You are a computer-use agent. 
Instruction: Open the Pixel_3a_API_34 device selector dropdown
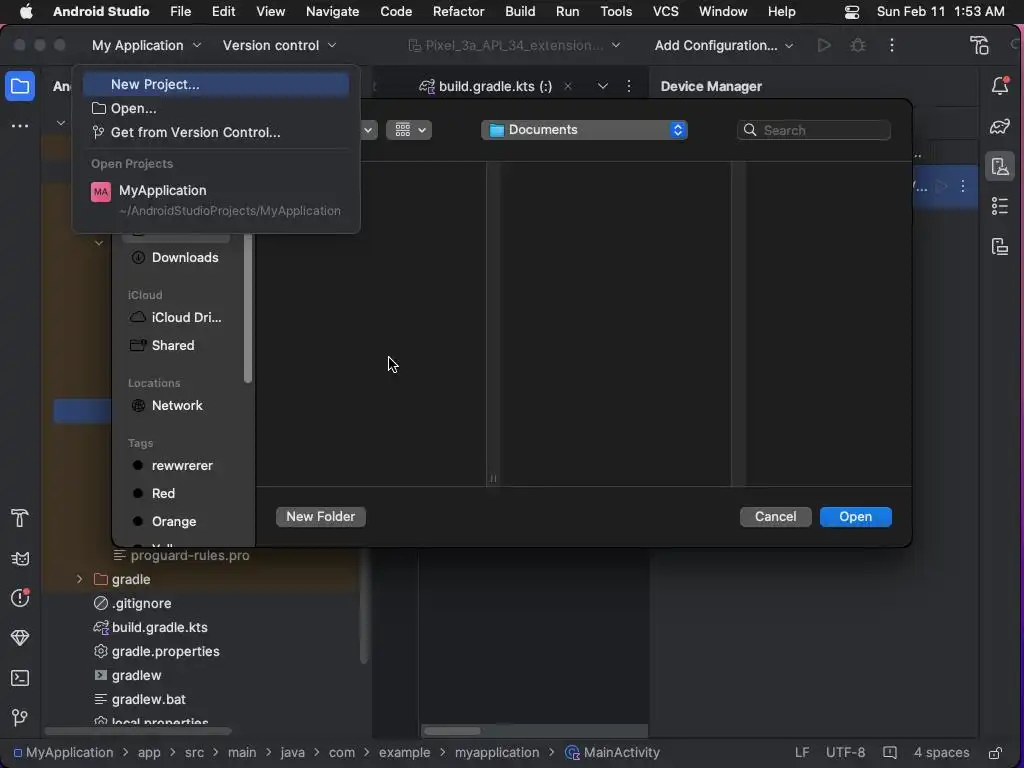514,45
